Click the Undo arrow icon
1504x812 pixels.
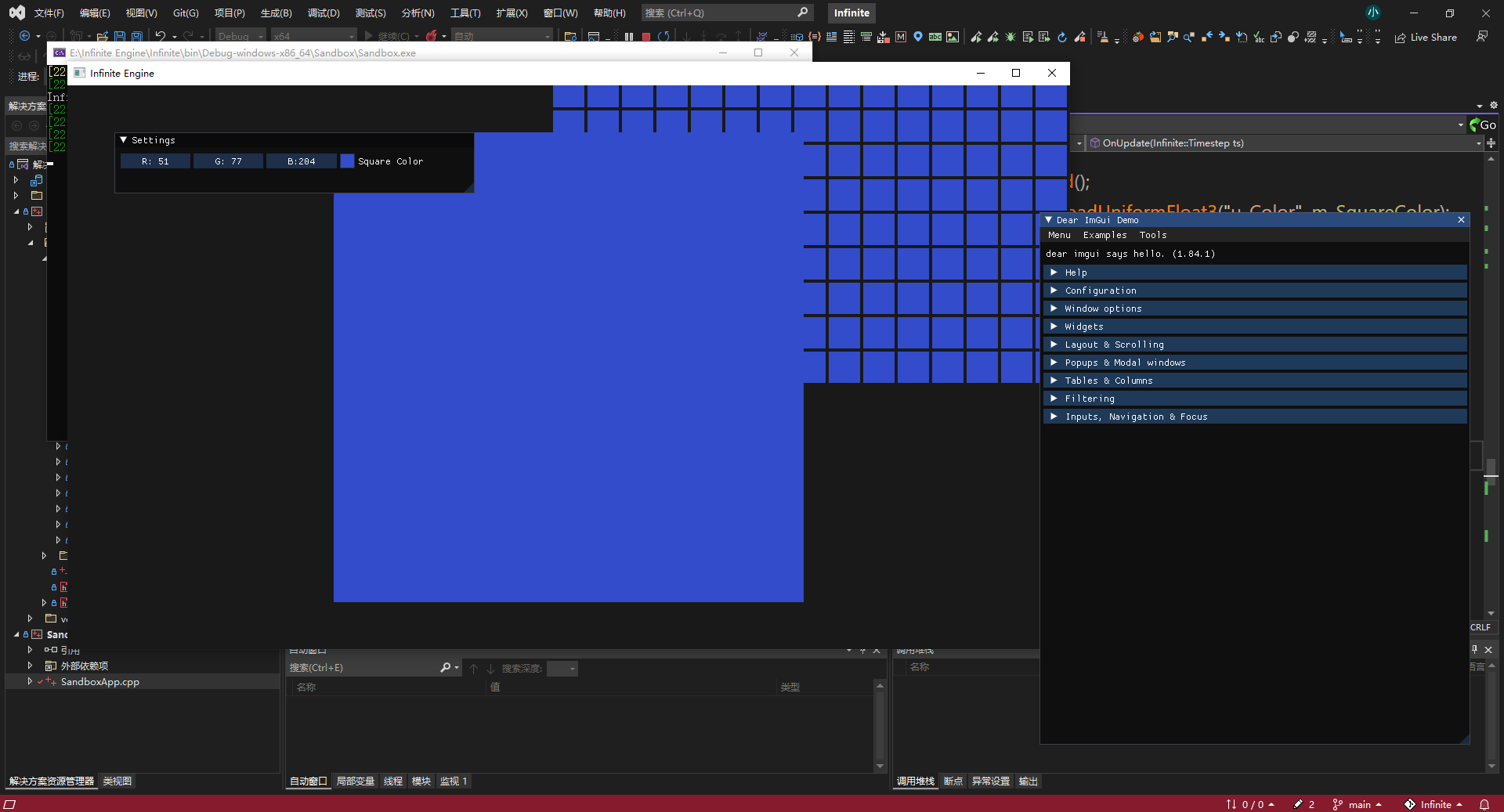tap(161, 36)
